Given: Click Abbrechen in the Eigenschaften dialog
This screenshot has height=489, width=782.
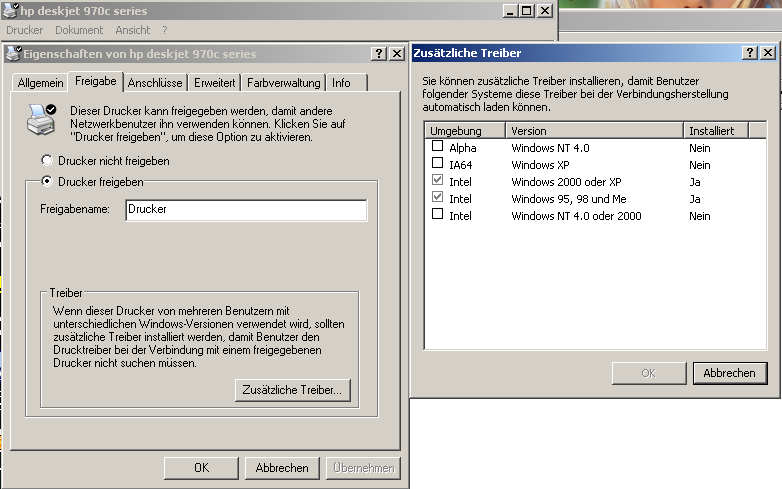Looking at the screenshot, I should click(x=282, y=468).
